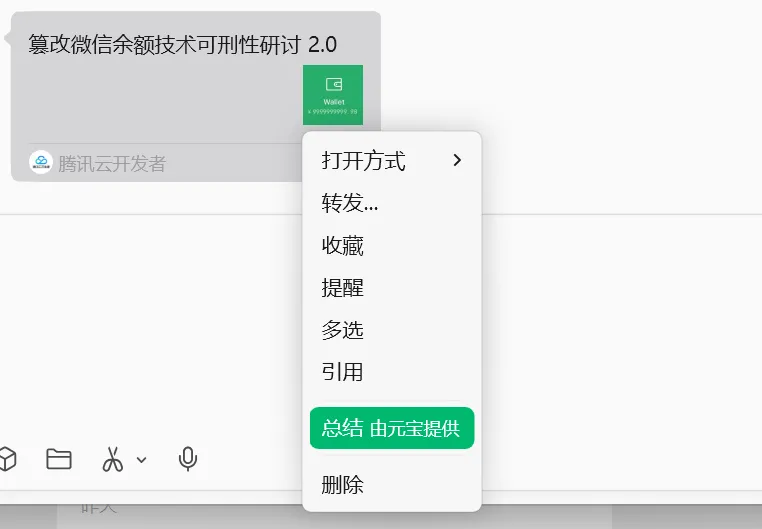Viewport: 762px width, 529px height.
Task: Open the green Wallet thumbnail in the message card
Action: coord(333,95)
